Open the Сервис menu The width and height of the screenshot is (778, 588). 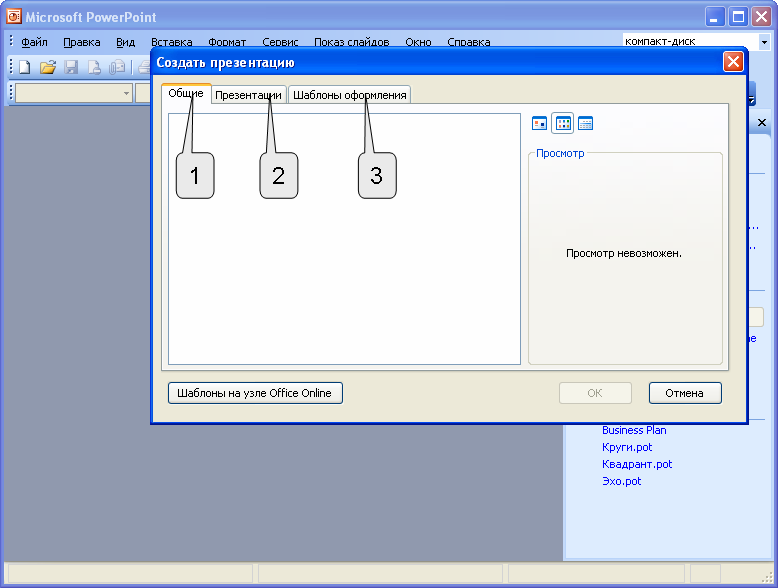[x=280, y=42]
